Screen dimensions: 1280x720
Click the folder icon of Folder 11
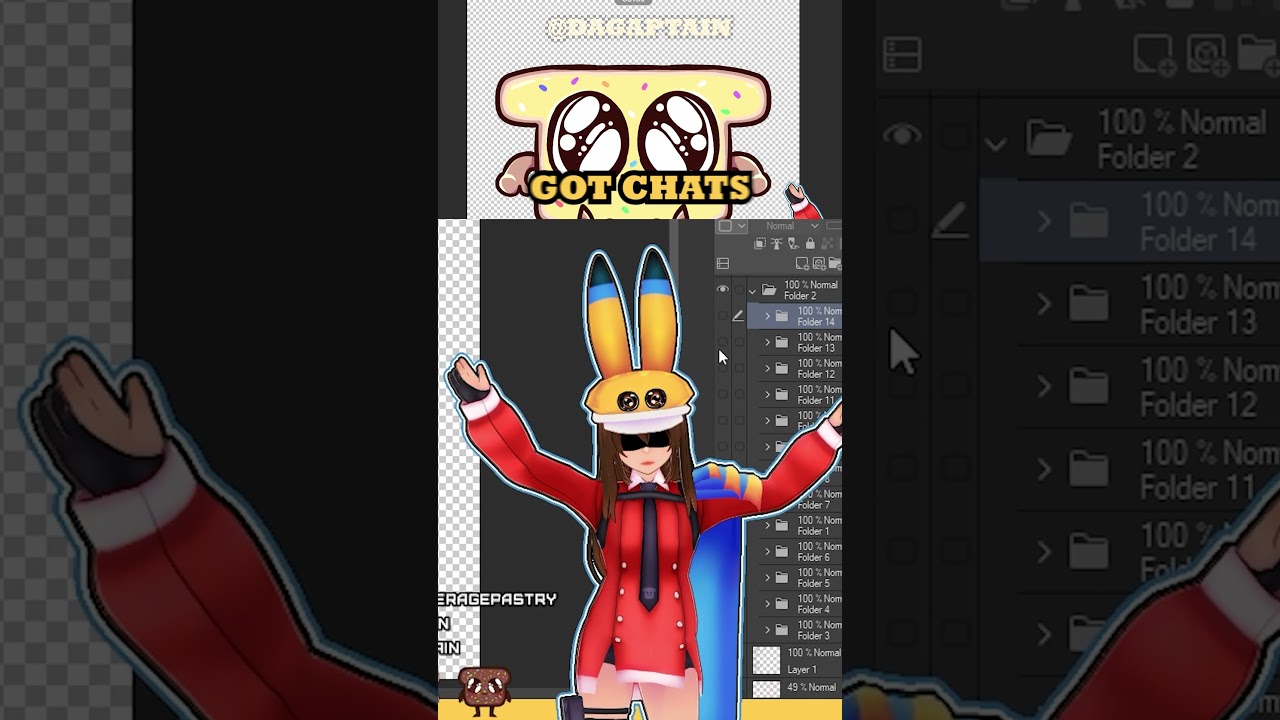(x=782, y=394)
